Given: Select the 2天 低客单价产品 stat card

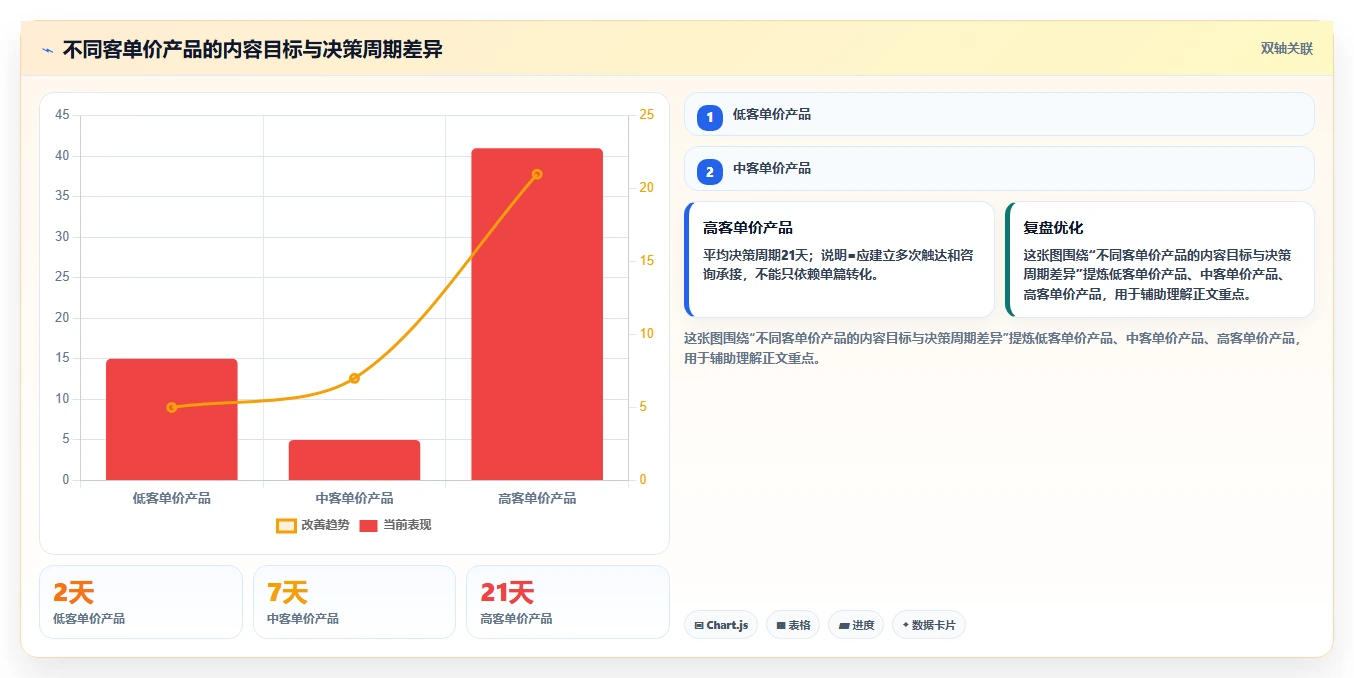Looking at the screenshot, I should 141,602.
